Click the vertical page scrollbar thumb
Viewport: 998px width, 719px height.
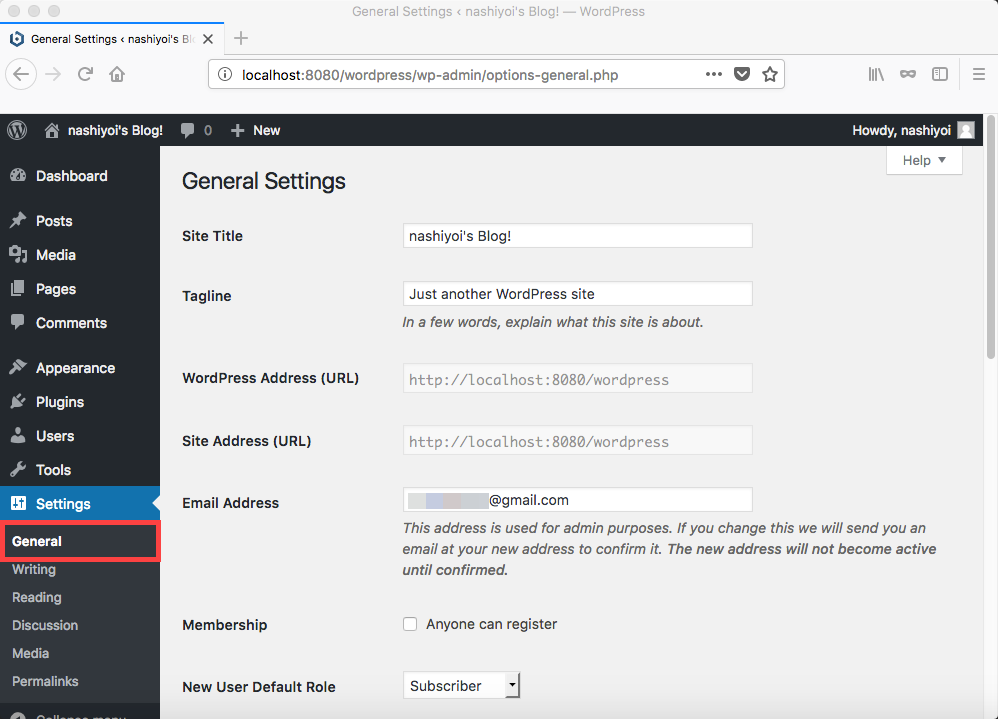(990, 237)
